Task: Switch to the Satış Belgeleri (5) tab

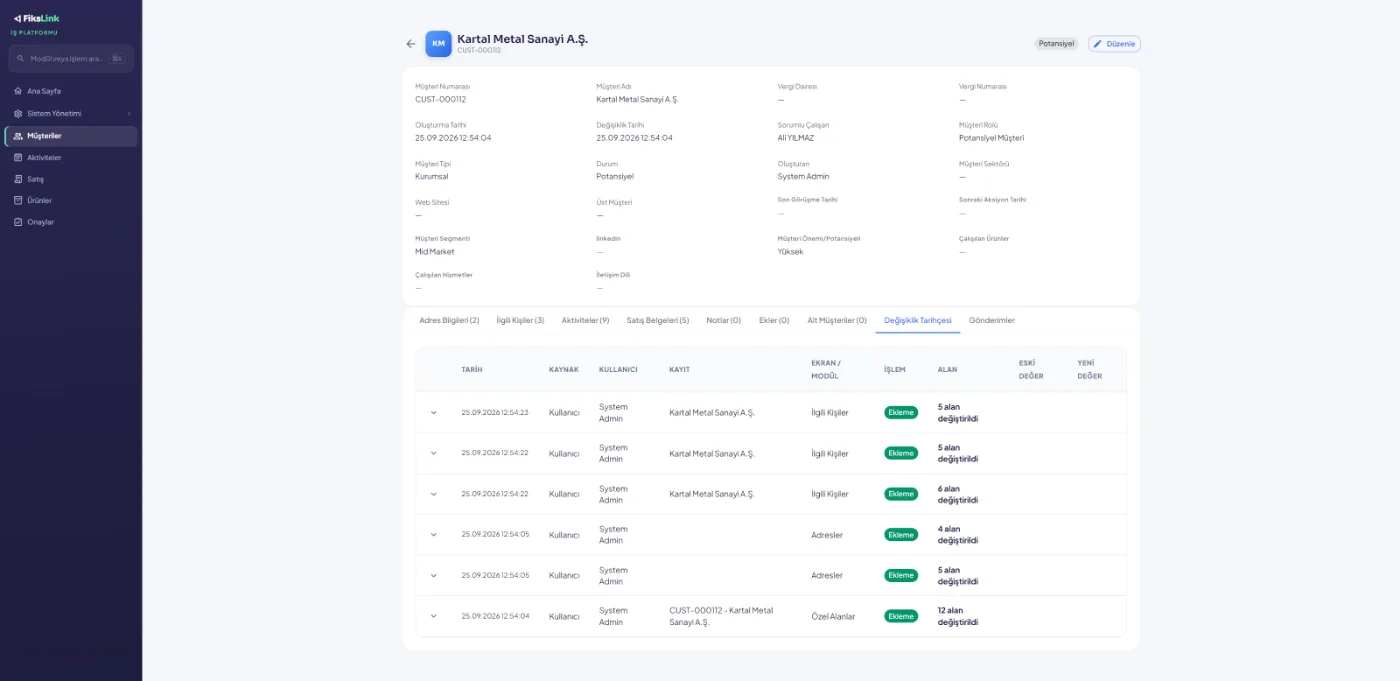Action: 658,320
